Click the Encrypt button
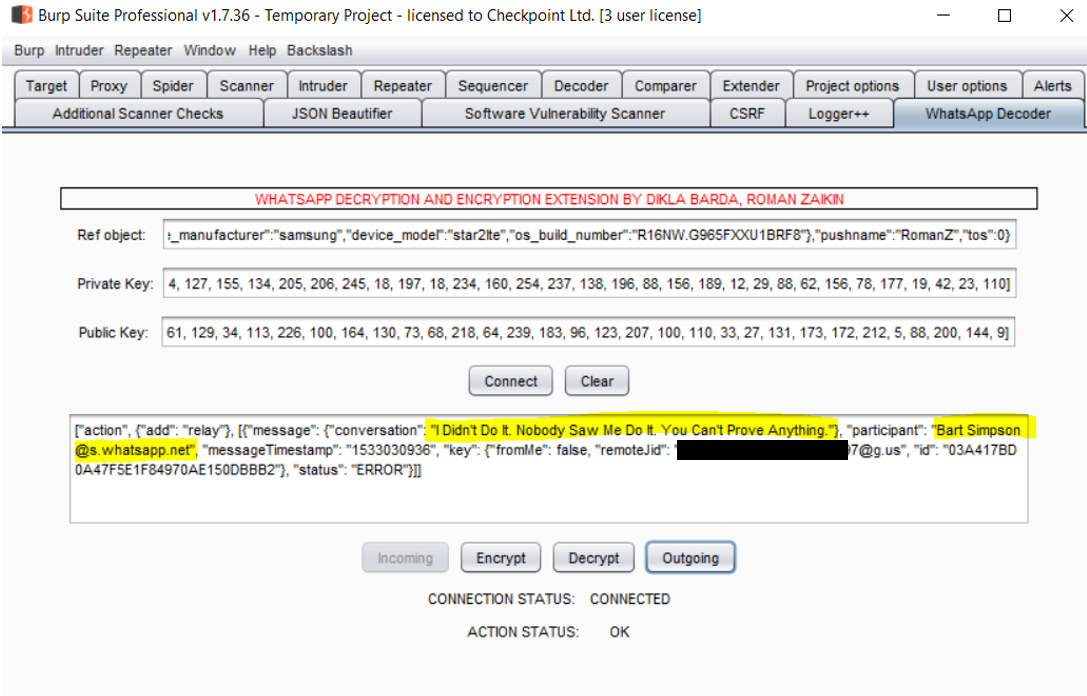This screenshot has width=1087, height=696. [501, 558]
